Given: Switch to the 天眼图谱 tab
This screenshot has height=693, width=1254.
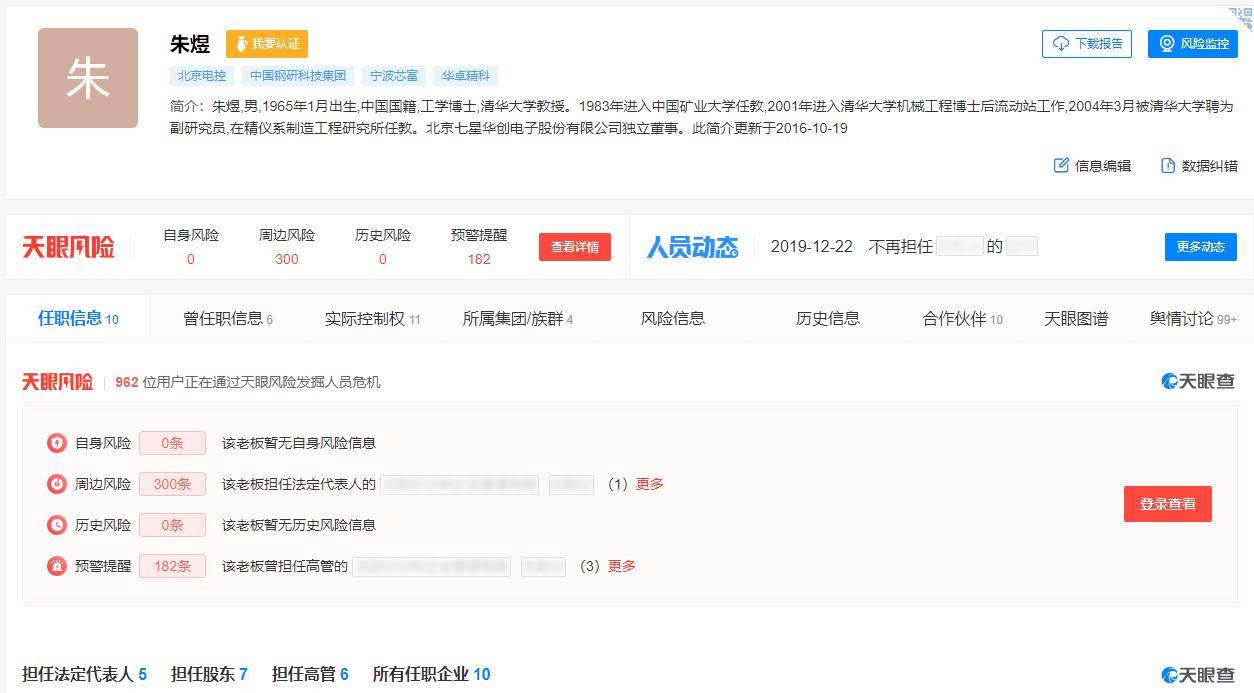Looking at the screenshot, I should [x=1076, y=319].
